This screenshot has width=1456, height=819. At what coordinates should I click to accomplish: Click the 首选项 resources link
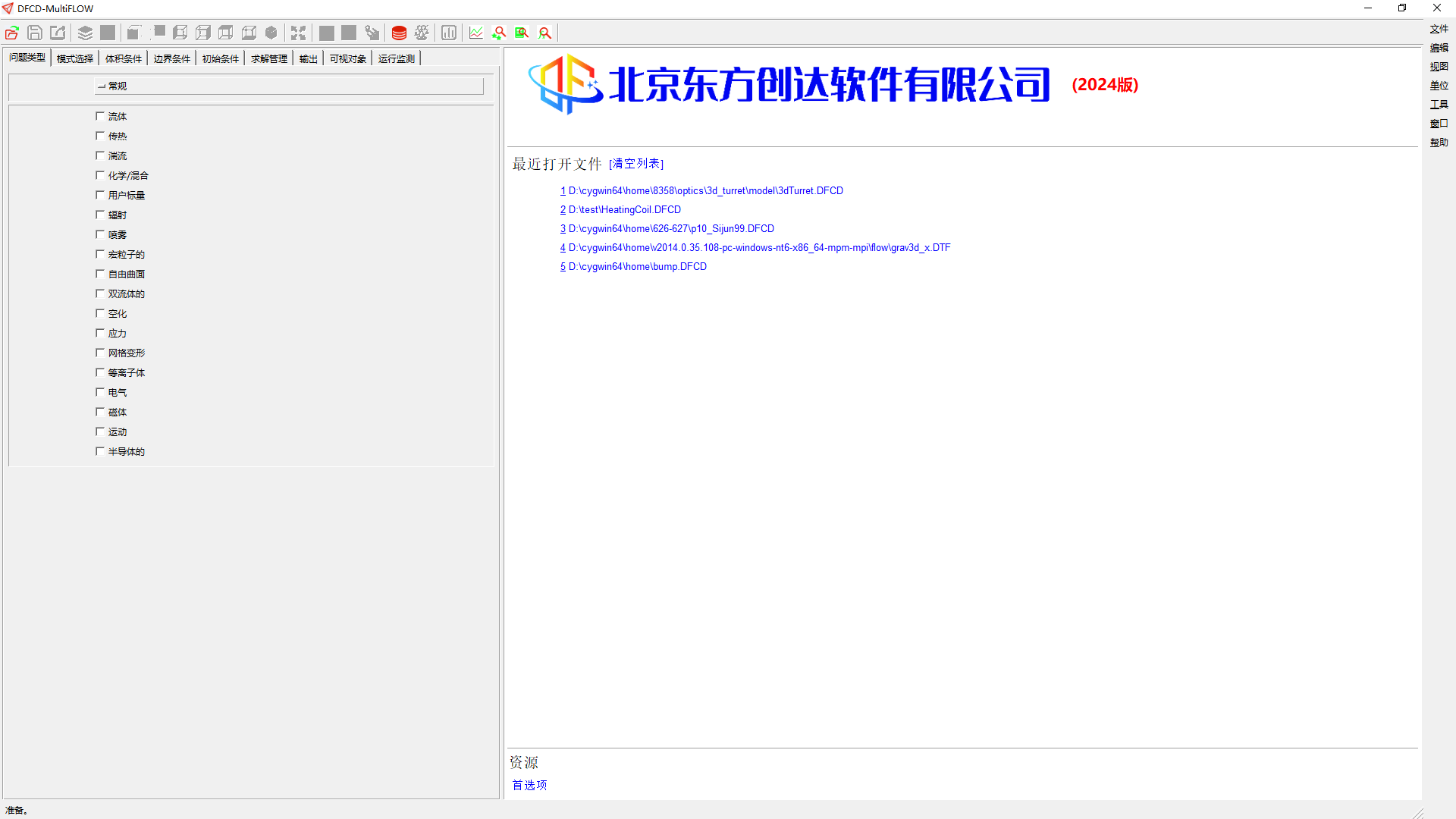529,785
